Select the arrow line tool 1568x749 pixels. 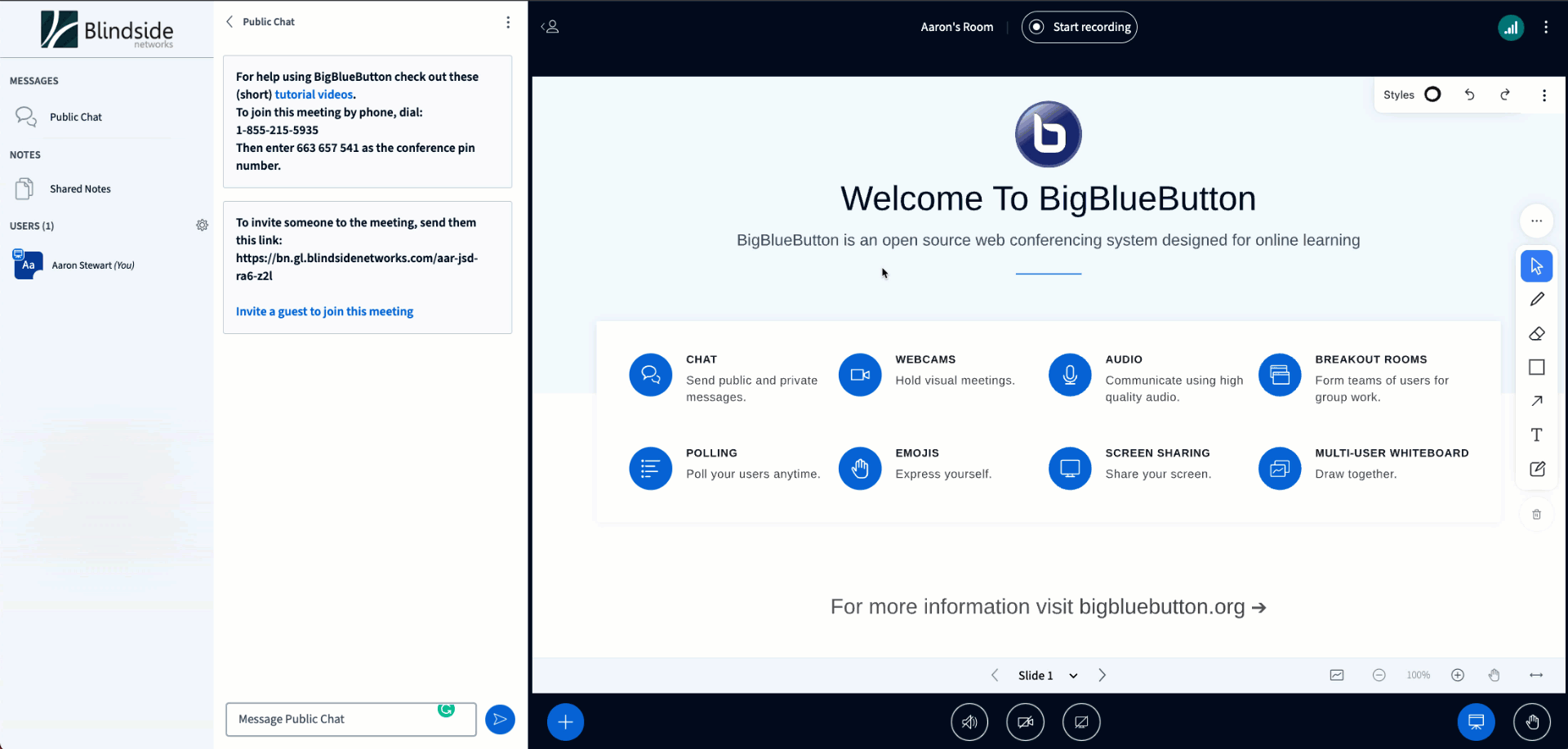tap(1536, 401)
